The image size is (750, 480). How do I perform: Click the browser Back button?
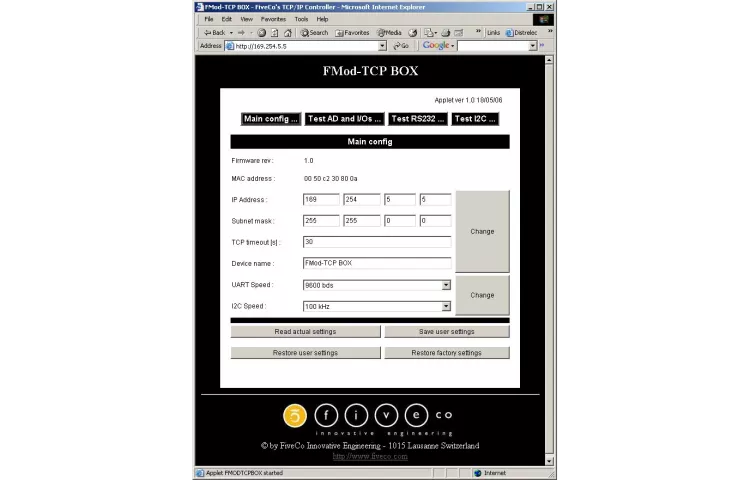(x=214, y=32)
